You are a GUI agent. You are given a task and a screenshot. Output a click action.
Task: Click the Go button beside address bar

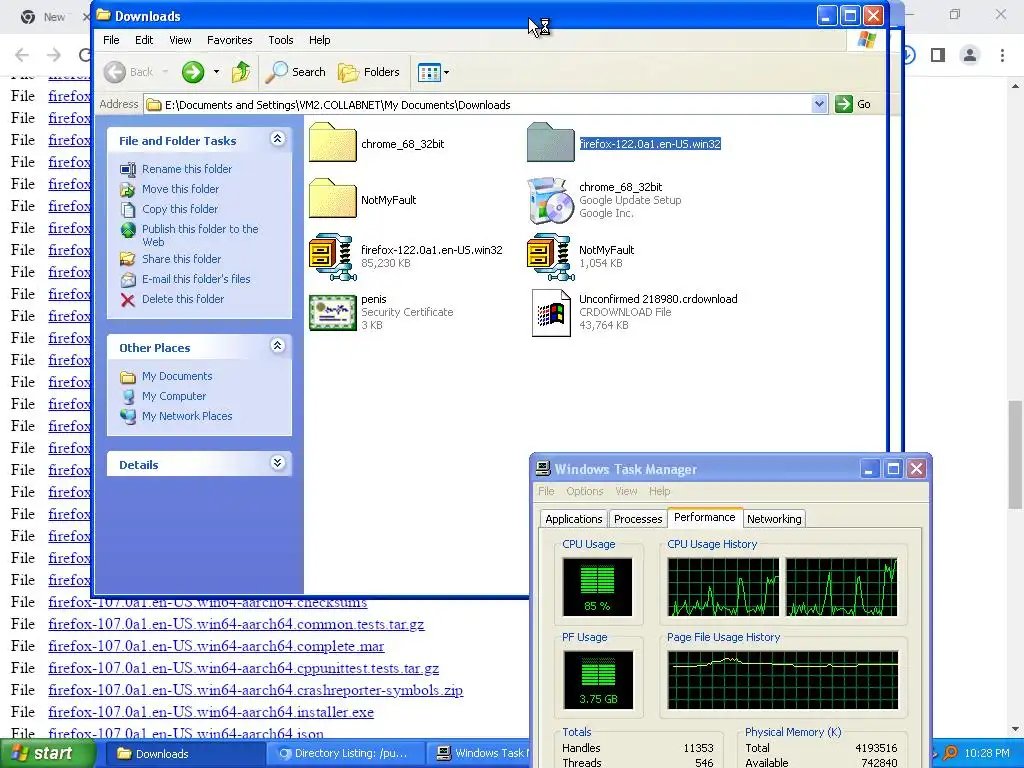click(x=854, y=104)
